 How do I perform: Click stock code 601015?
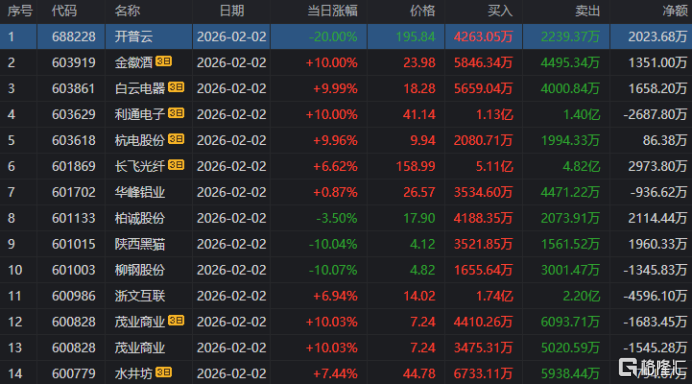coord(73,244)
